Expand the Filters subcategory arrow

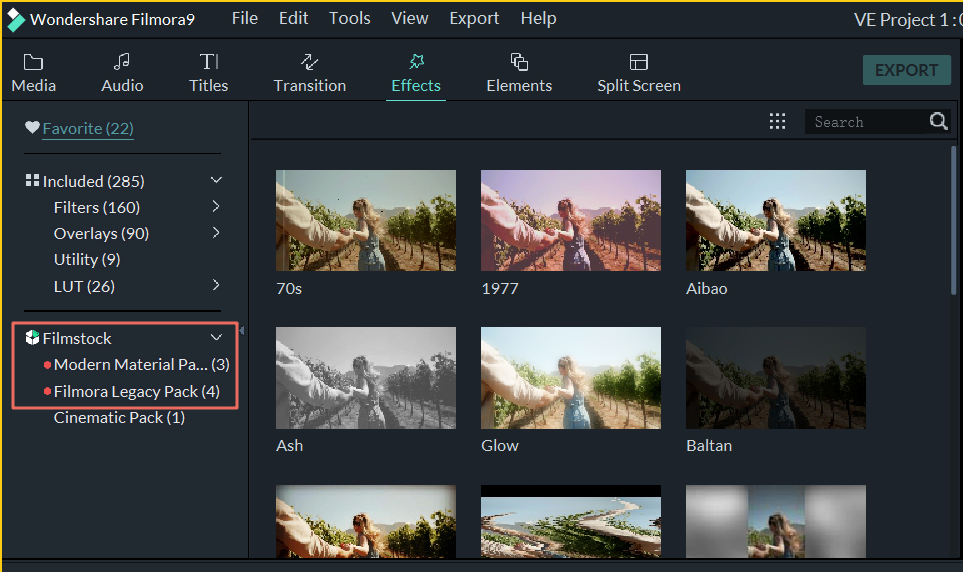pos(216,207)
